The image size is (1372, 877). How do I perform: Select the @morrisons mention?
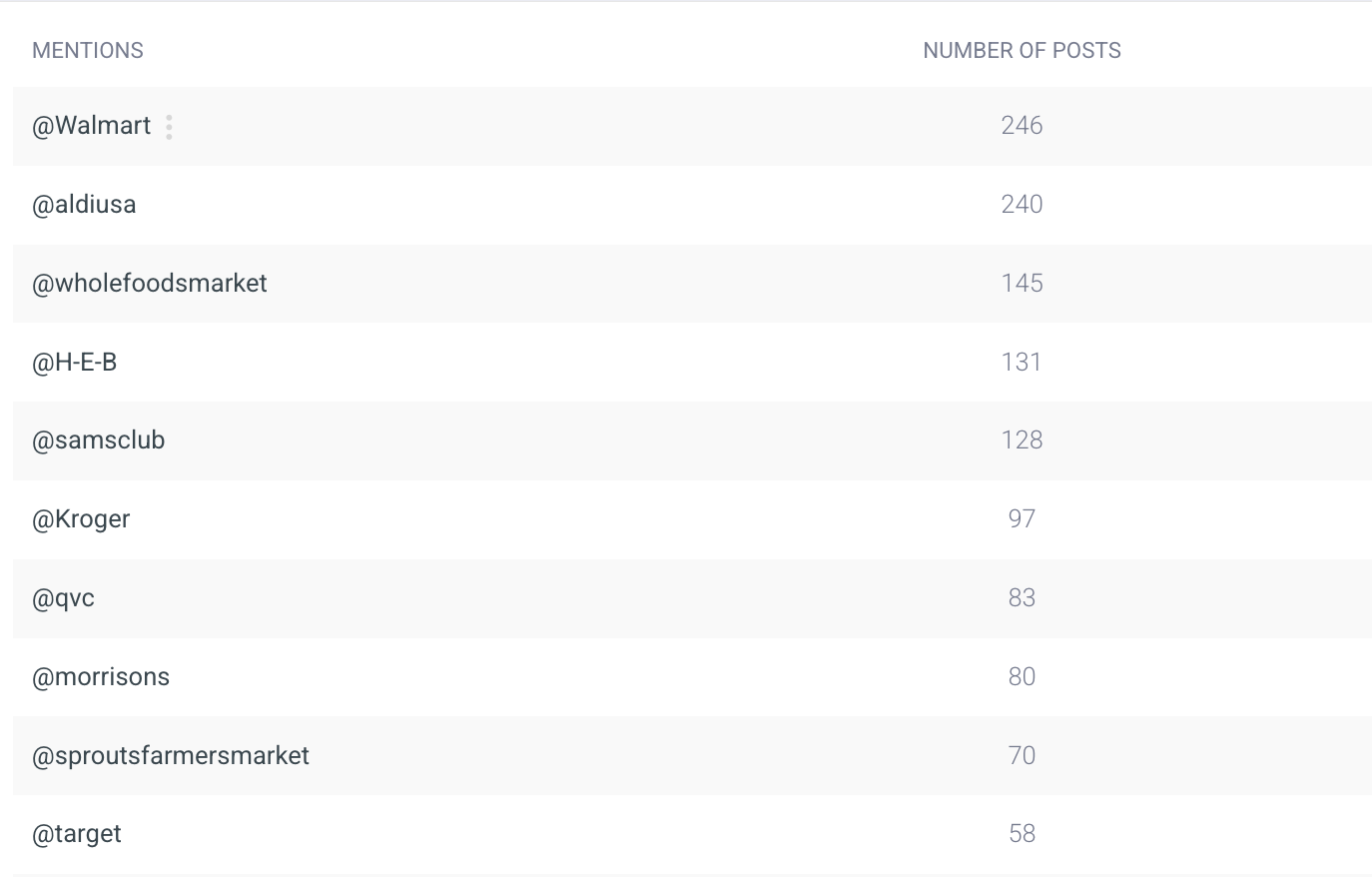click(101, 677)
